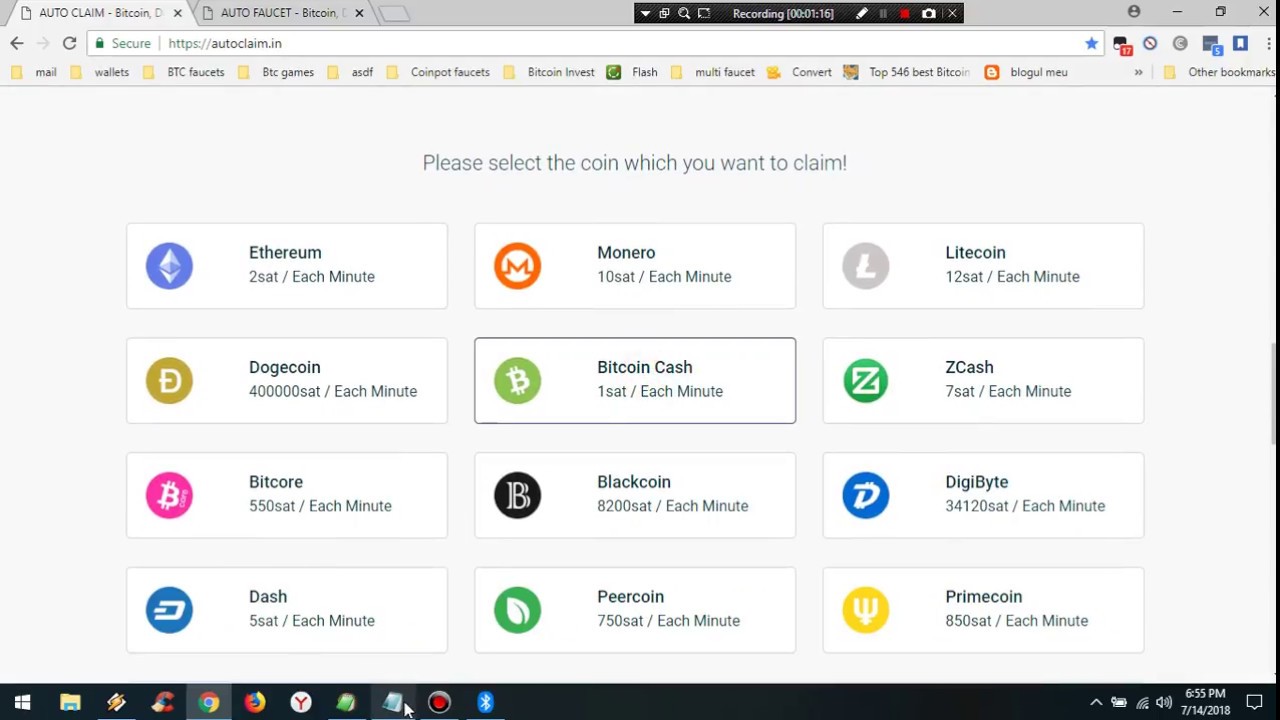
Task: Pause the screen recording
Action: coord(883,13)
